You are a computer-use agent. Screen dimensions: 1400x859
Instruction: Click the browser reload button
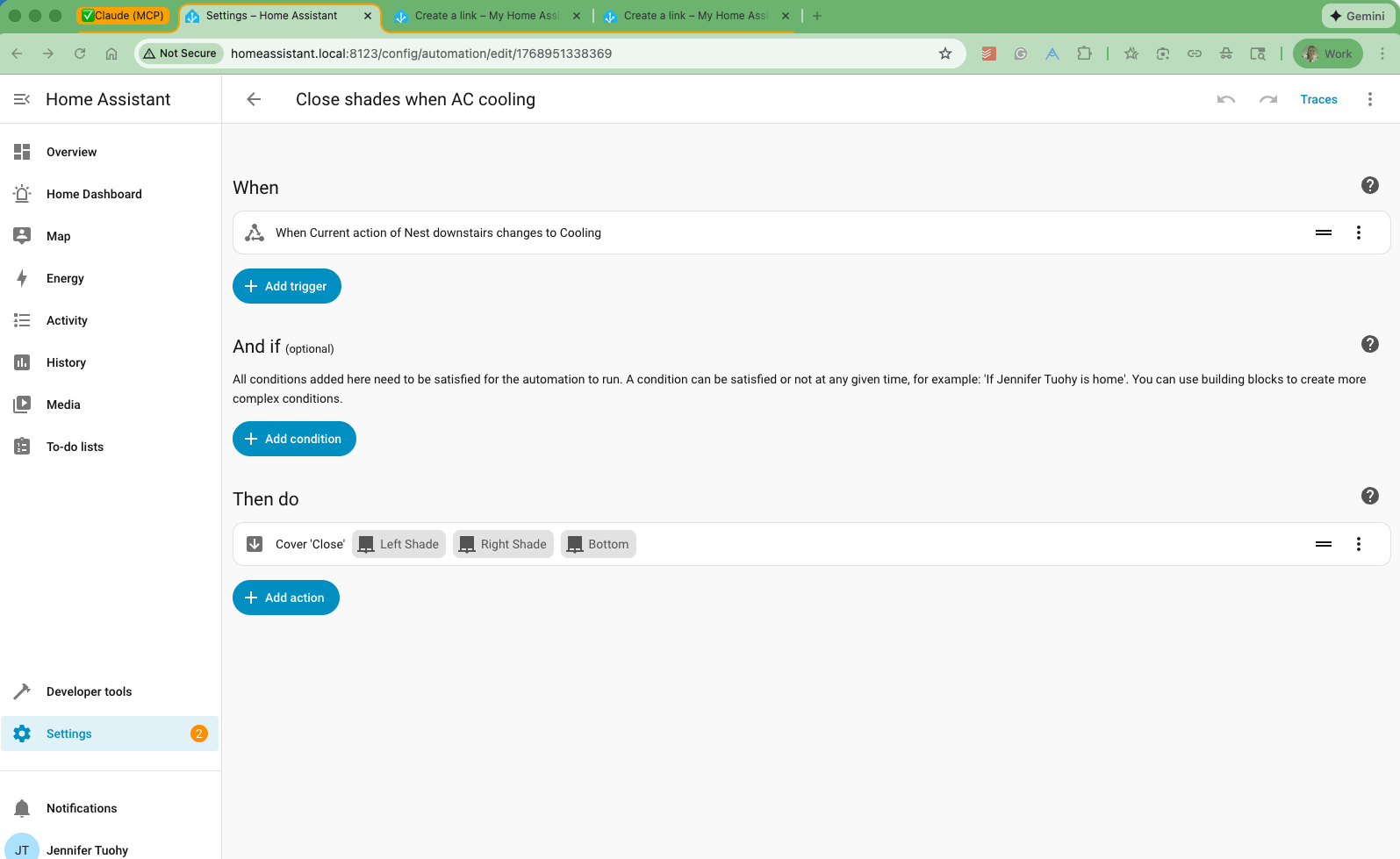(80, 54)
